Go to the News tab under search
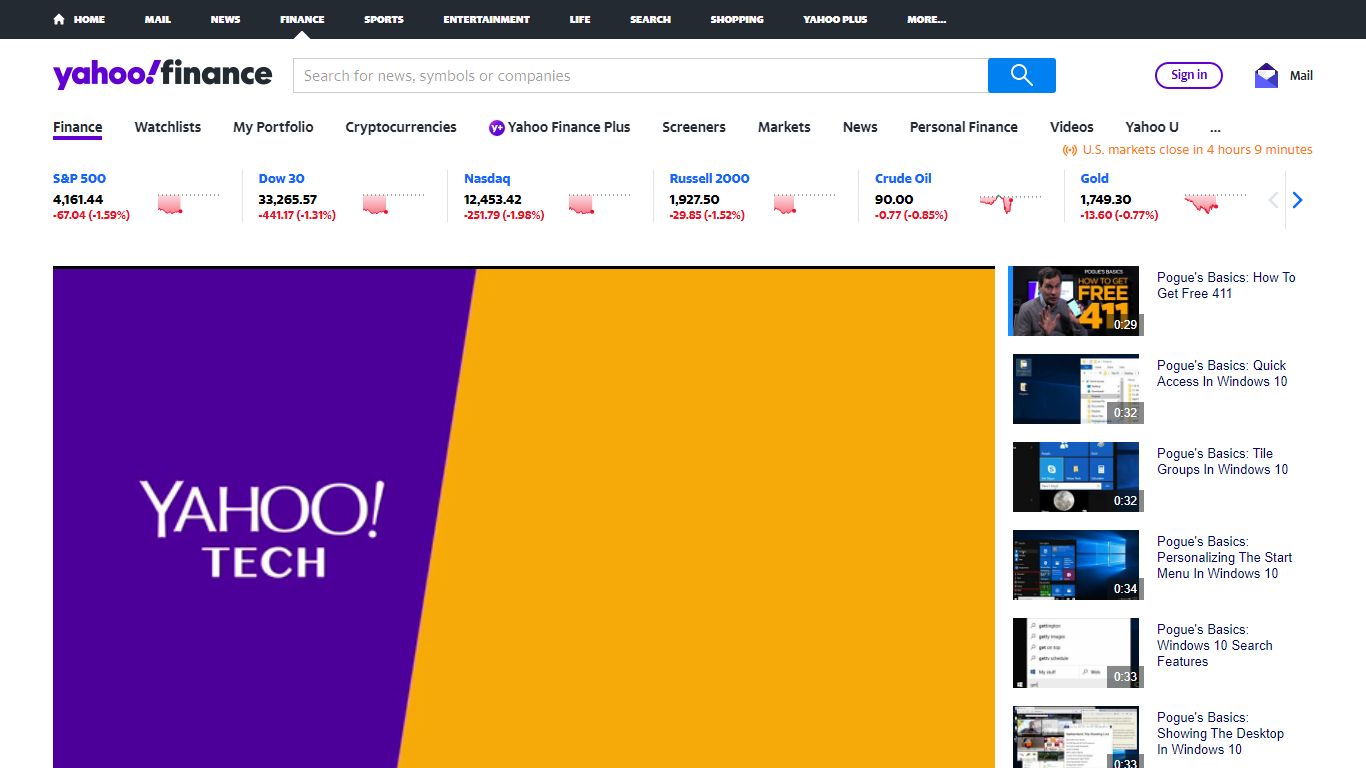The image size is (1366, 768). pyautogui.click(x=860, y=127)
